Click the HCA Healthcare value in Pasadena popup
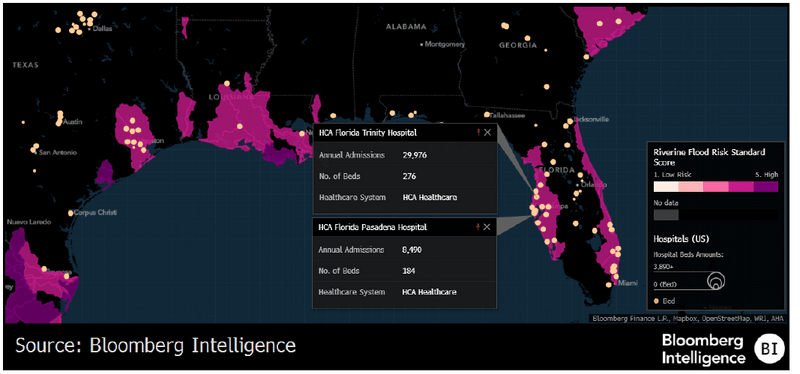800x374 pixels. coord(430,292)
